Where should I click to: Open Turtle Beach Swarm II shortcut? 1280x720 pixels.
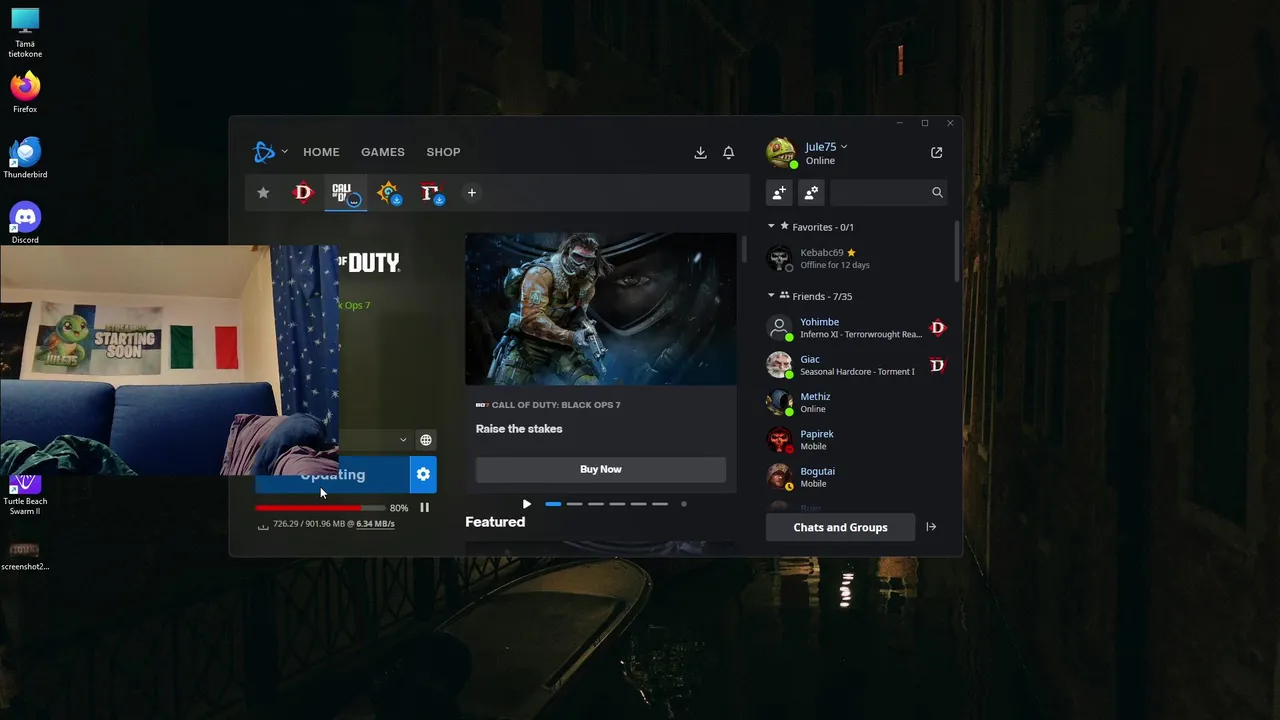coord(25,495)
